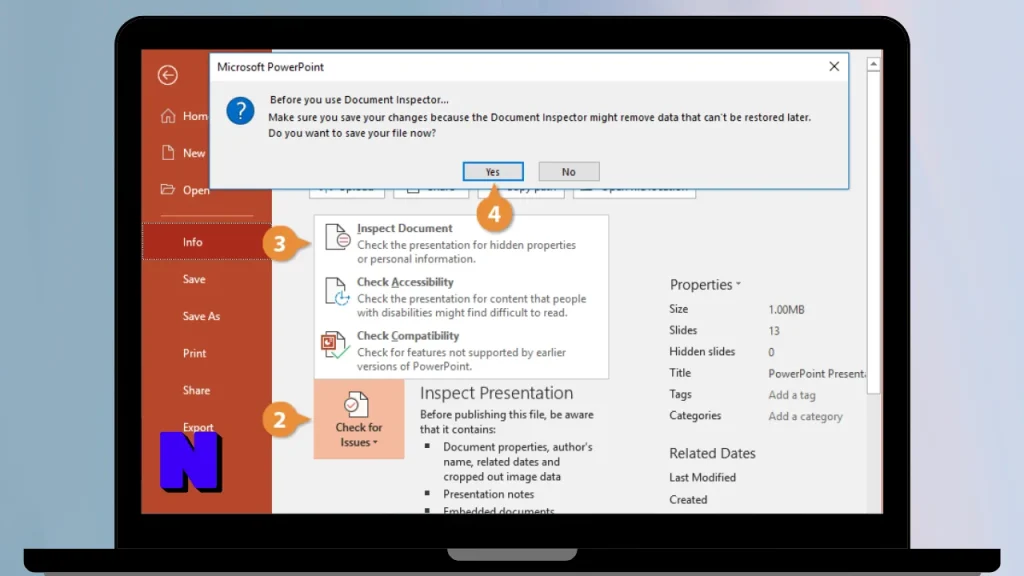The height and width of the screenshot is (576, 1024).
Task: Click the Slides count 13
Action: click(774, 330)
